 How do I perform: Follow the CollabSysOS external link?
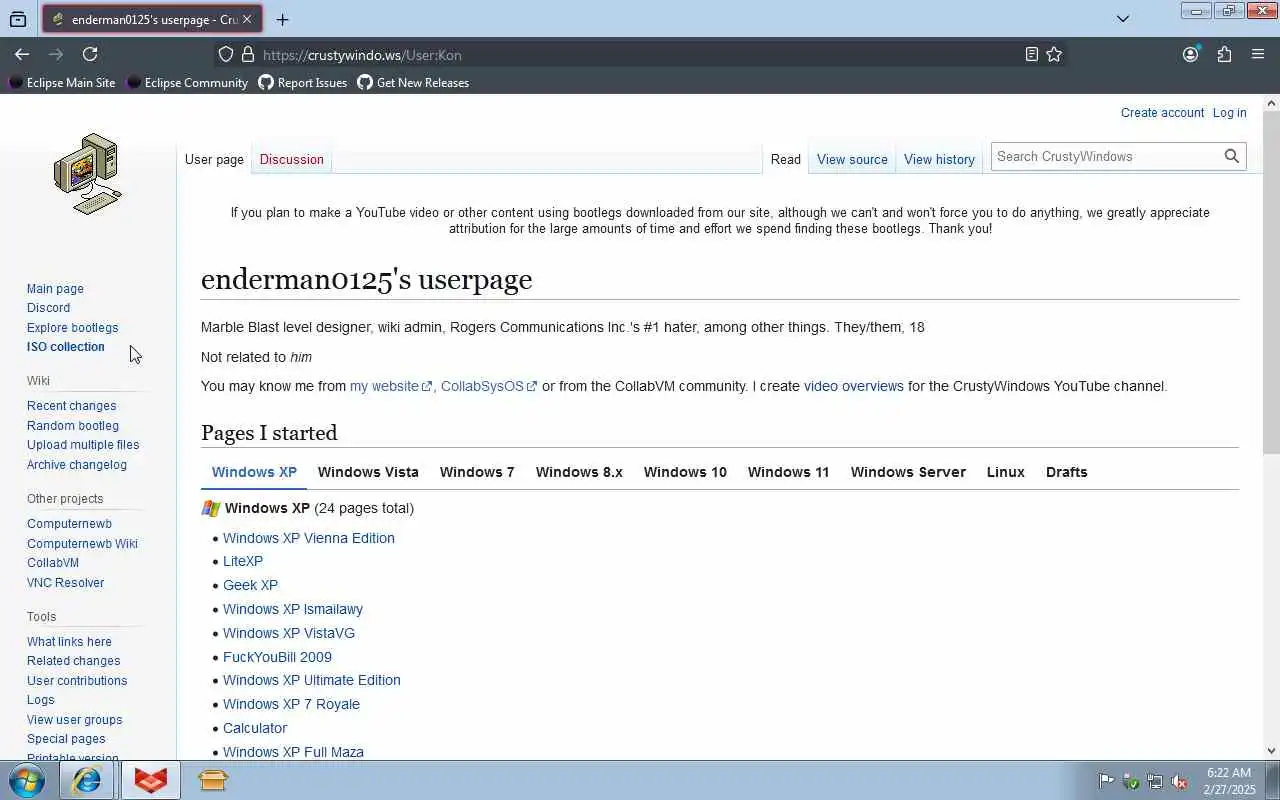488,386
